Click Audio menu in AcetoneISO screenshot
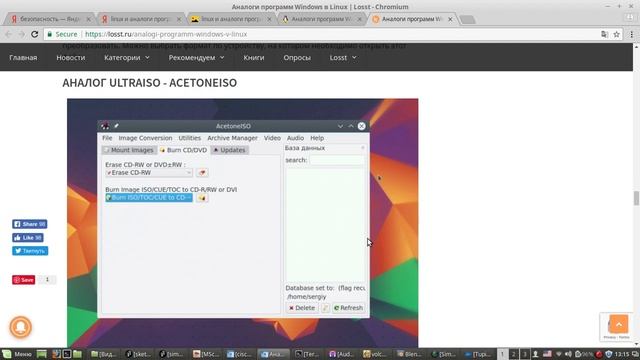The image size is (640, 360). click(x=295, y=138)
